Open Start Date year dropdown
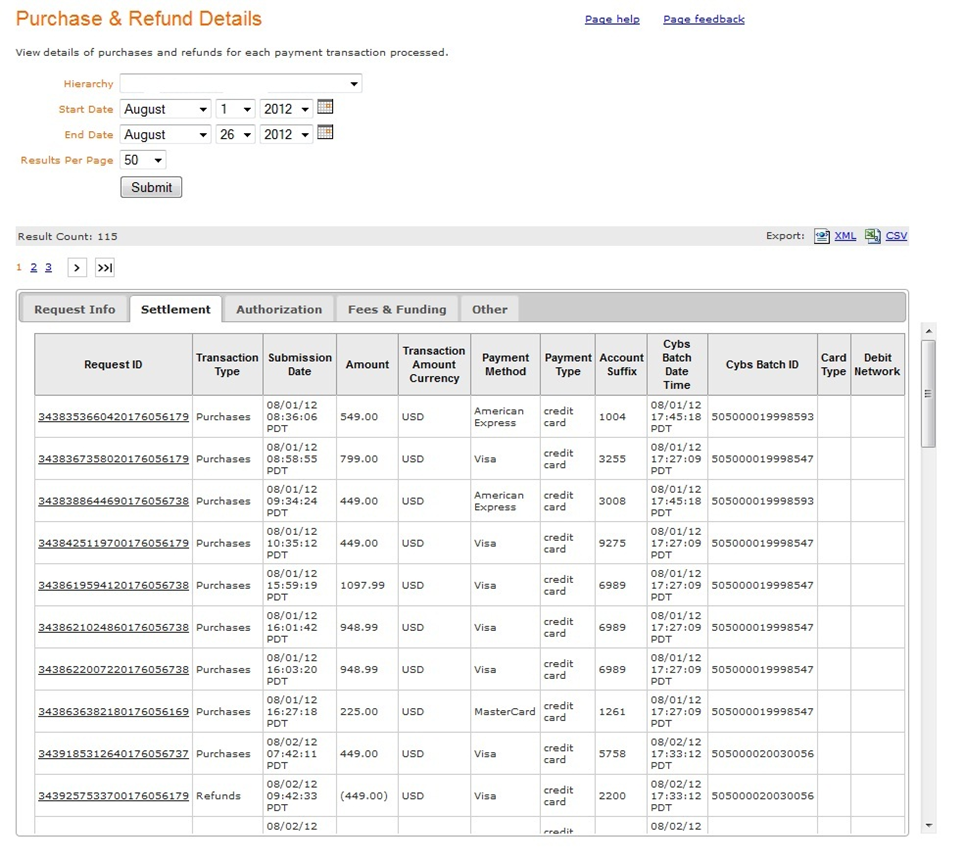The width and height of the screenshot is (966, 862). pos(286,109)
